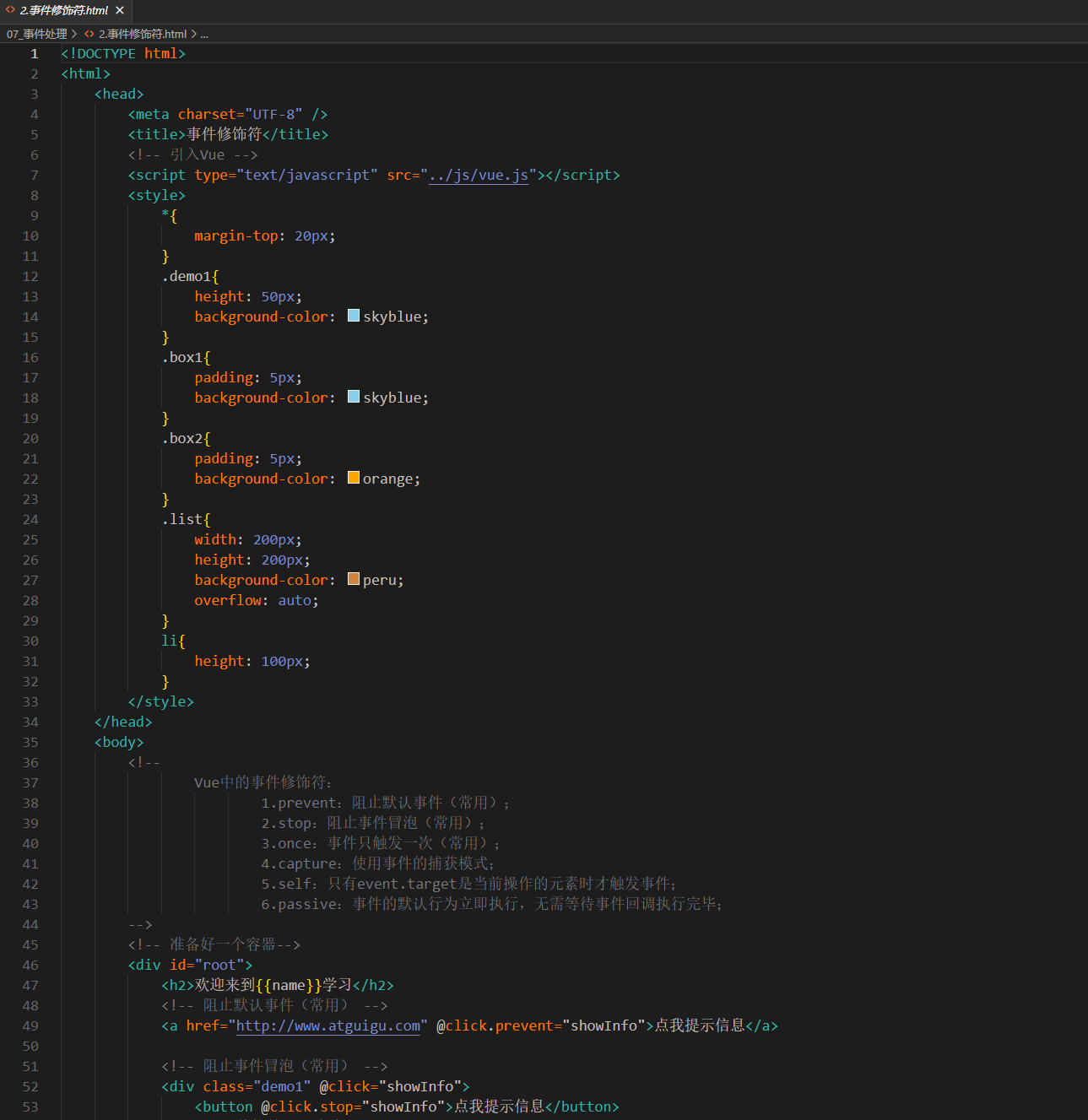Click the overflow property

tap(228, 600)
